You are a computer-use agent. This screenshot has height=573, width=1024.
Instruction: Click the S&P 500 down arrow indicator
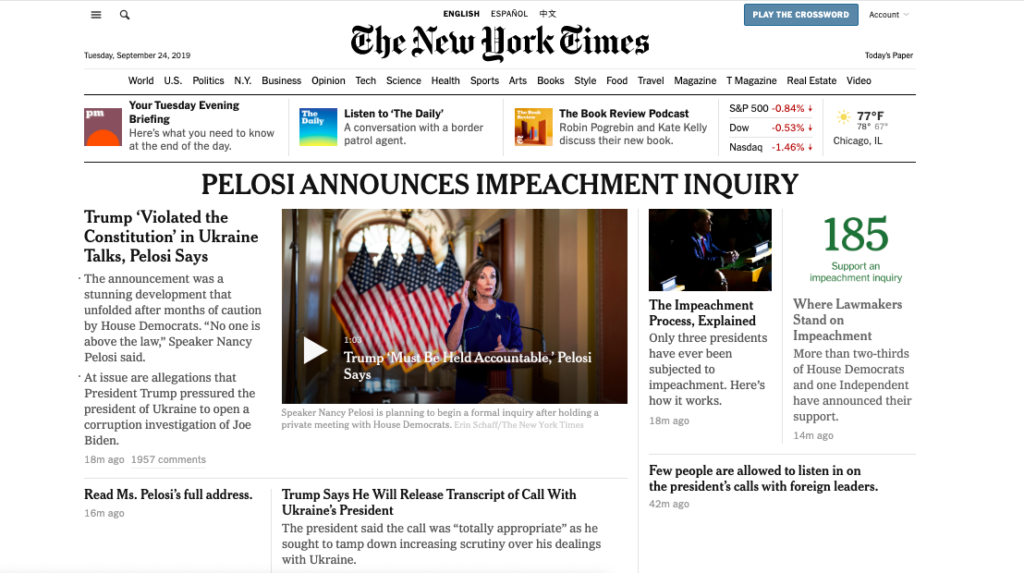[810, 108]
